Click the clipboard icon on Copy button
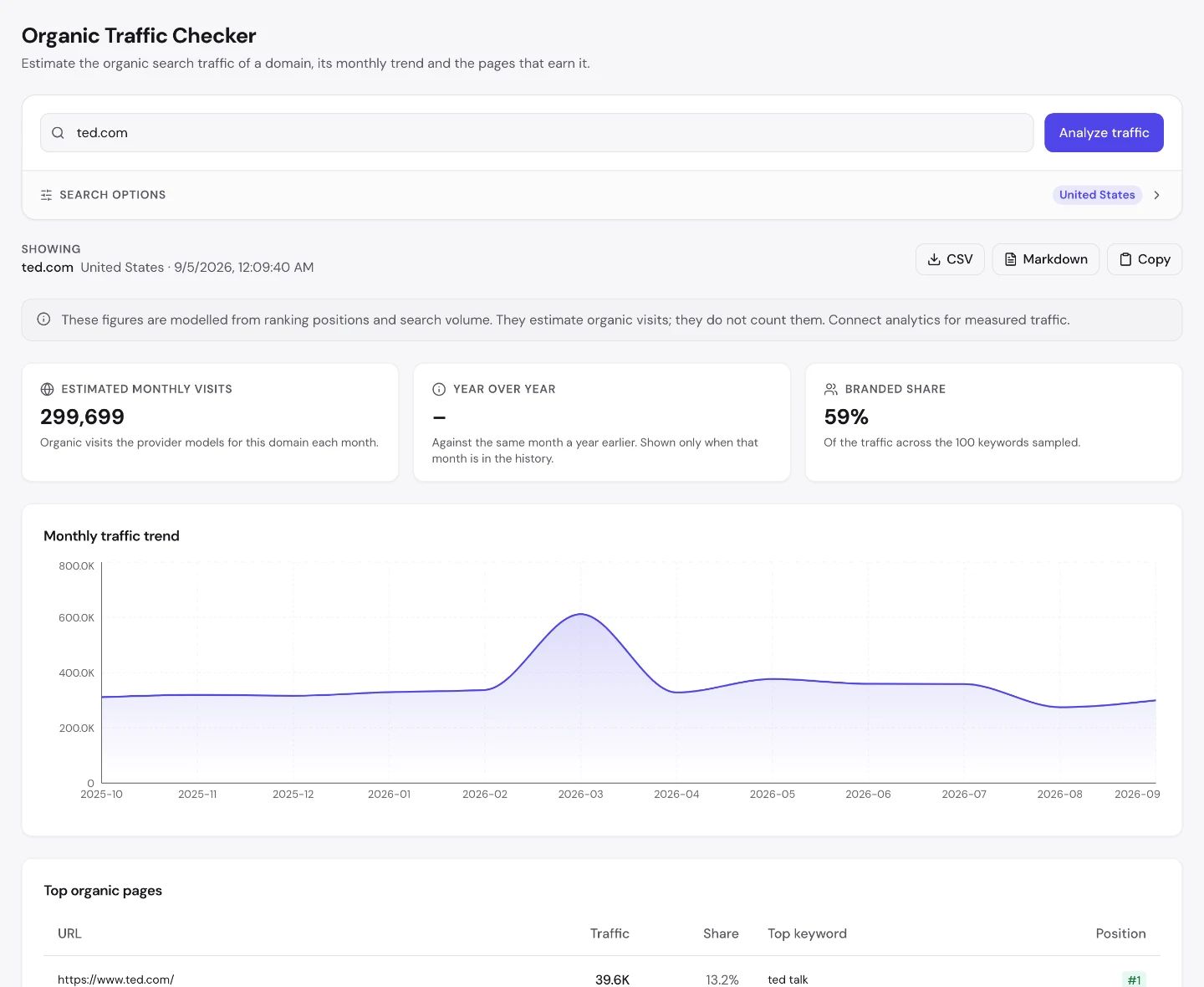Viewport: 1204px width, 987px height. pos(1125,259)
